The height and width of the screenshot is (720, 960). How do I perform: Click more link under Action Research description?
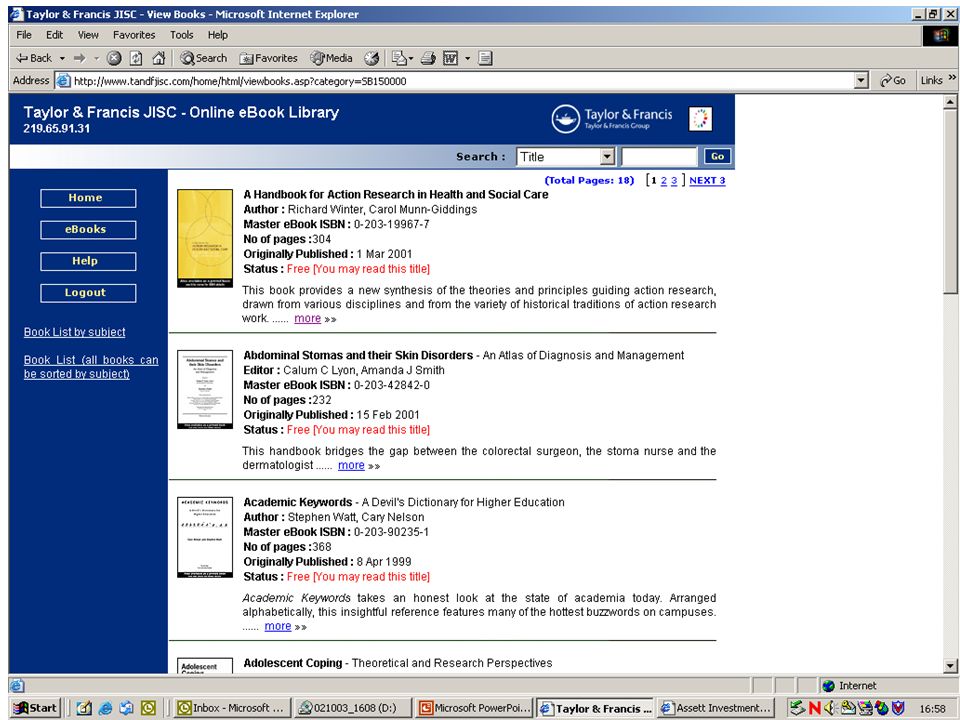tap(307, 318)
